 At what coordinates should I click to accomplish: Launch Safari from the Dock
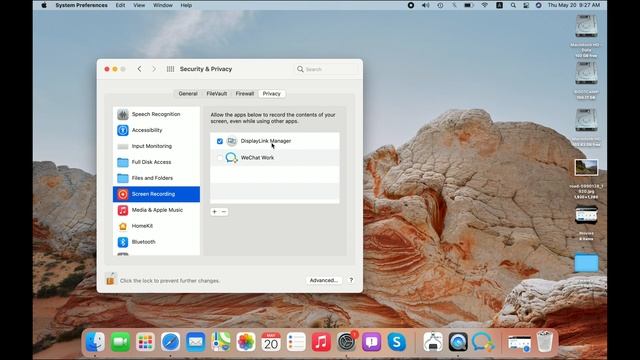(x=171, y=341)
